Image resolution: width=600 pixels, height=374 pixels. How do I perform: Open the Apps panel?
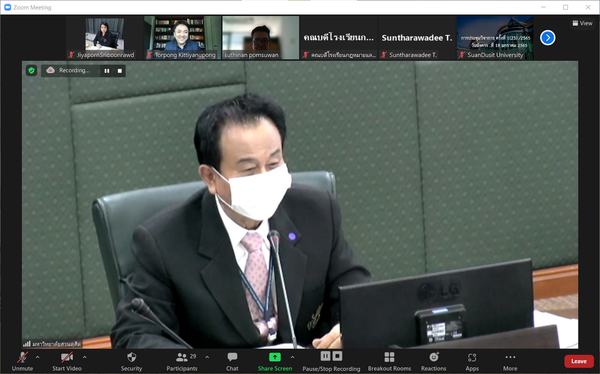point(472,362)
